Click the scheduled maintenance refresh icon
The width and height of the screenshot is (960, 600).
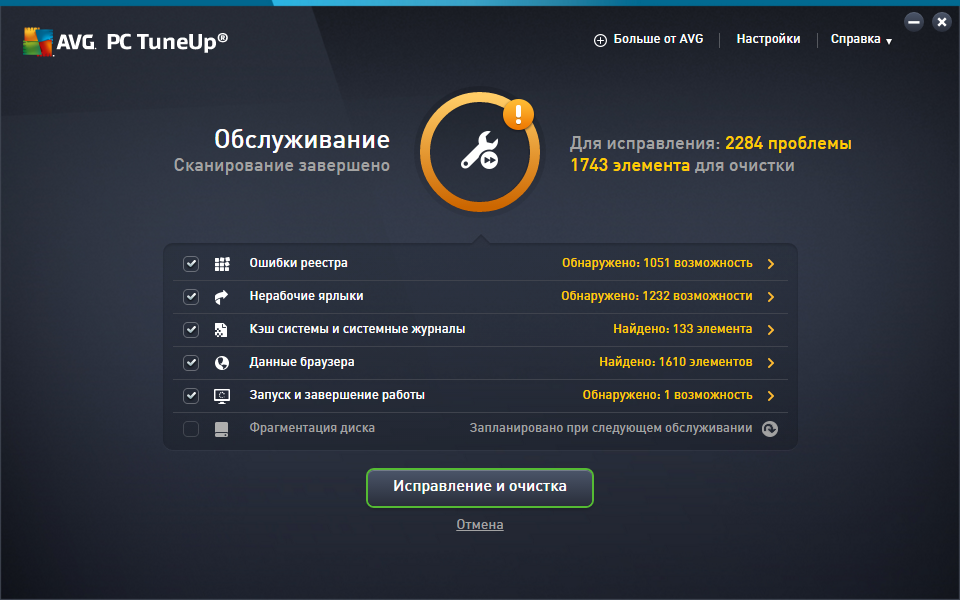(x=769, y=429)
